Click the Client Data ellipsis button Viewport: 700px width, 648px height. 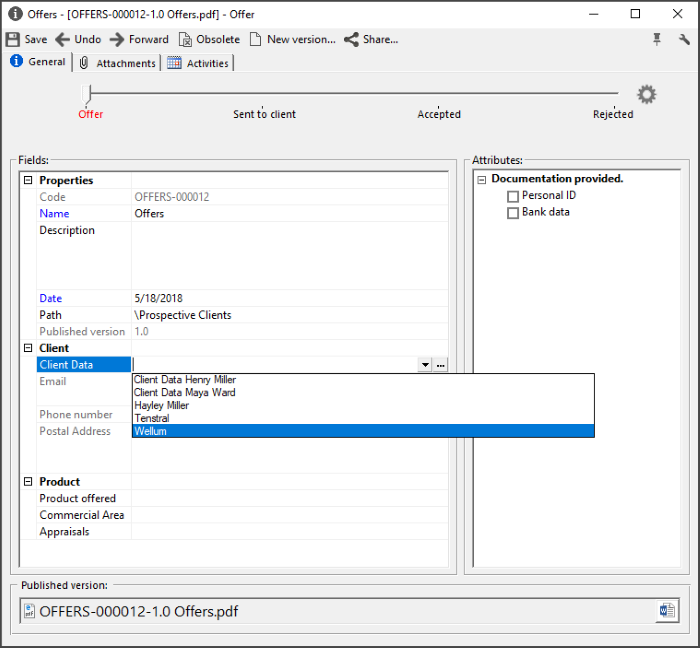440,365
